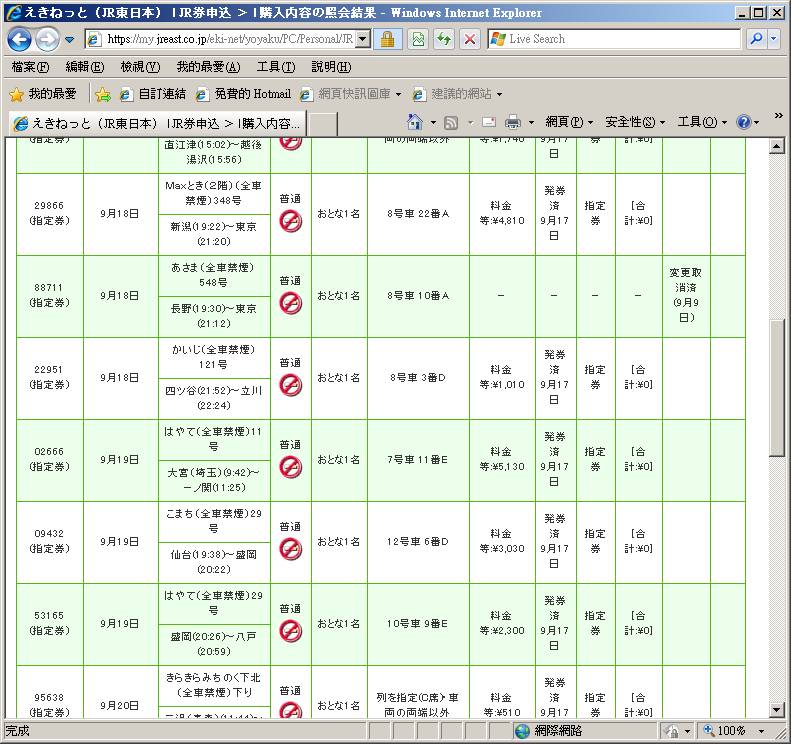Click the compatibility view icon
The image size is (791, 744).
[x=418, y=39]
